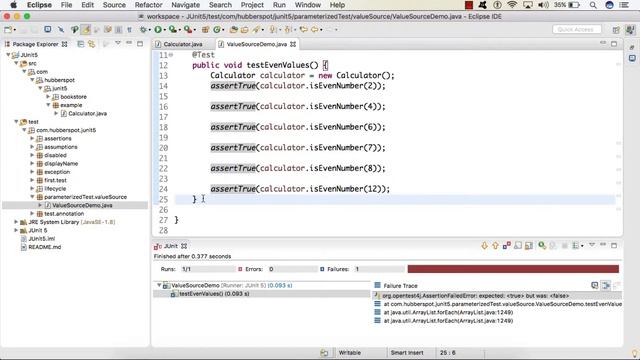640x360 pixels.
Task: Select README.md in Package Explorer
Action: (44, 247)
